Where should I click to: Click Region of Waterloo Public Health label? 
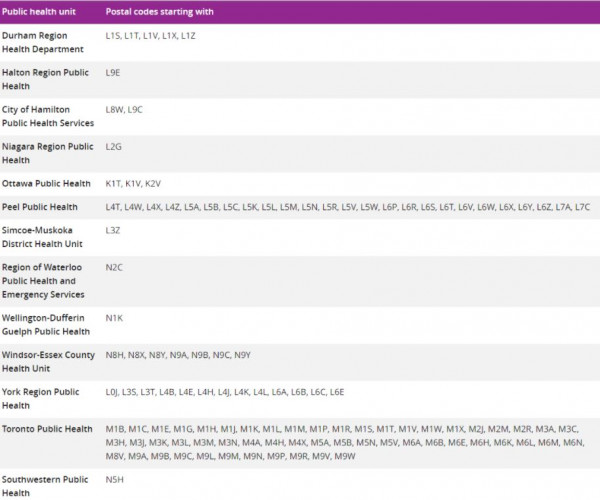point(46,281)
